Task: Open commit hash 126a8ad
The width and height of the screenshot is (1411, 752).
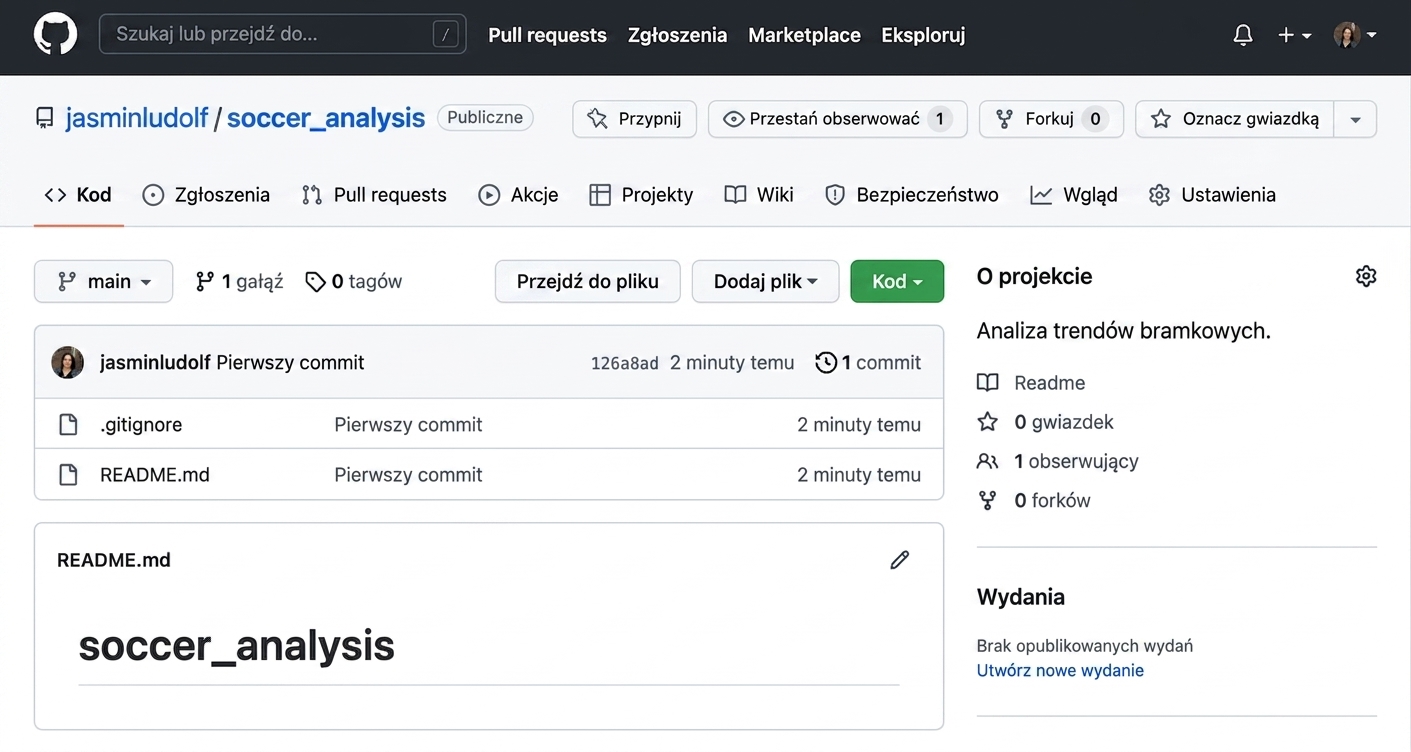Action: point(625,363)
